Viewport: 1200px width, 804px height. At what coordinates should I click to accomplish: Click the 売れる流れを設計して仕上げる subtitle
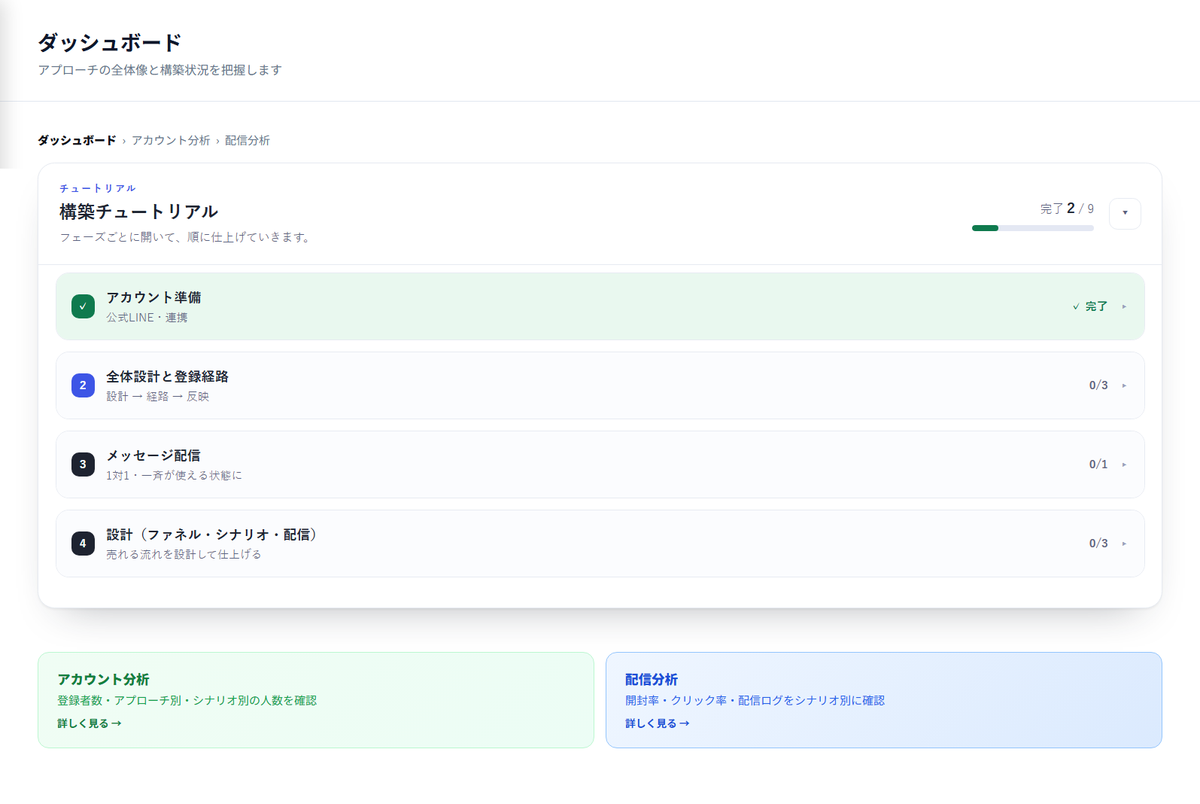184,554
